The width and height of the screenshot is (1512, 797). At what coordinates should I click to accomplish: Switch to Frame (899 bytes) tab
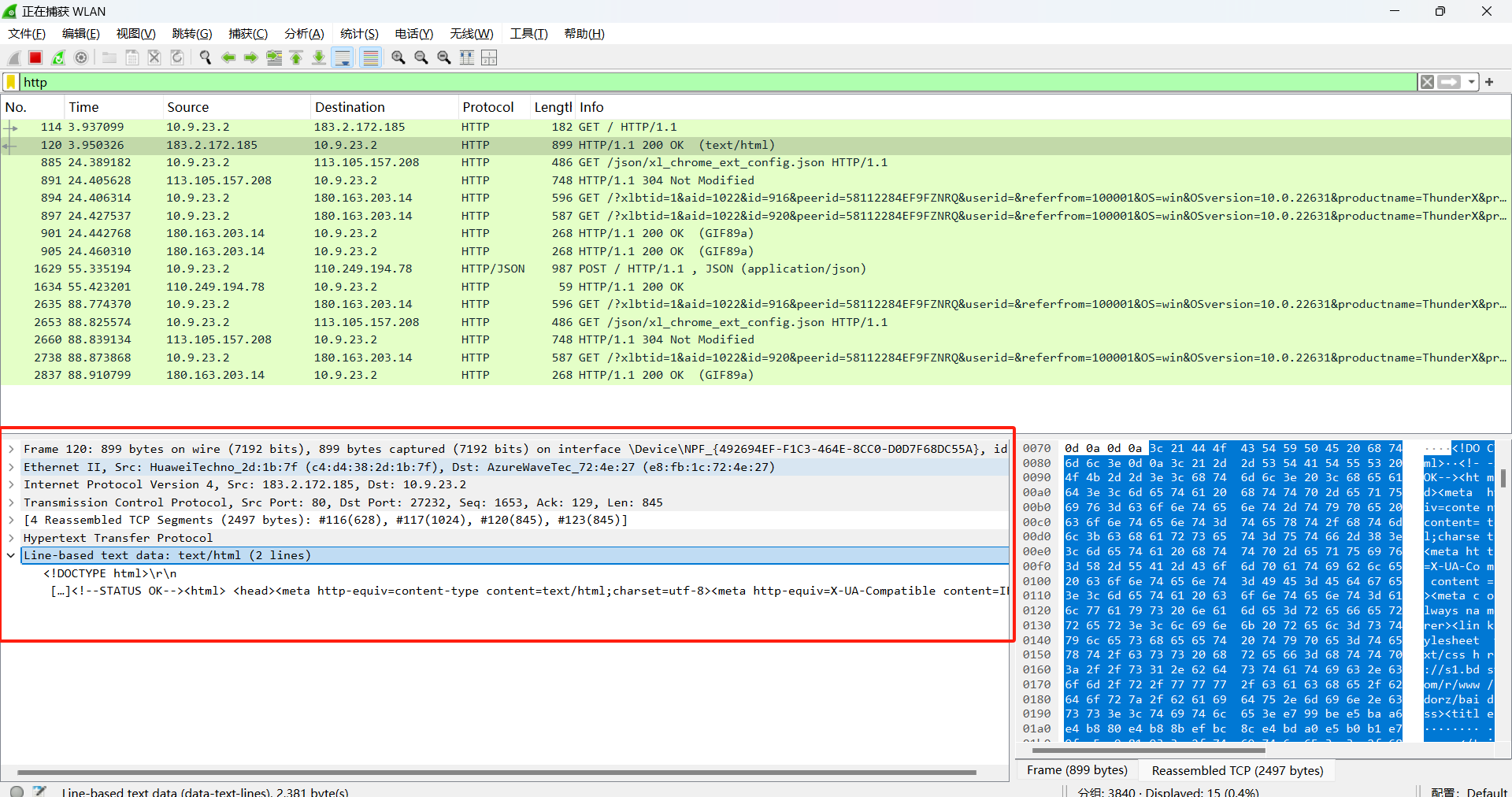tap(1077, 770)
